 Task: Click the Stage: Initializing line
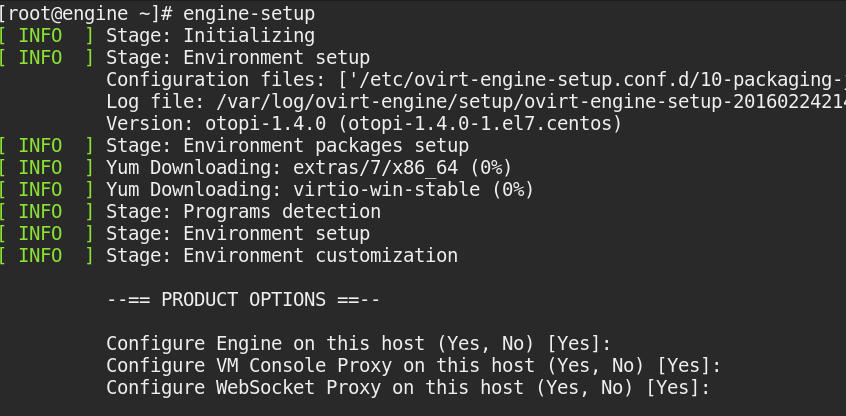[210, 36]
